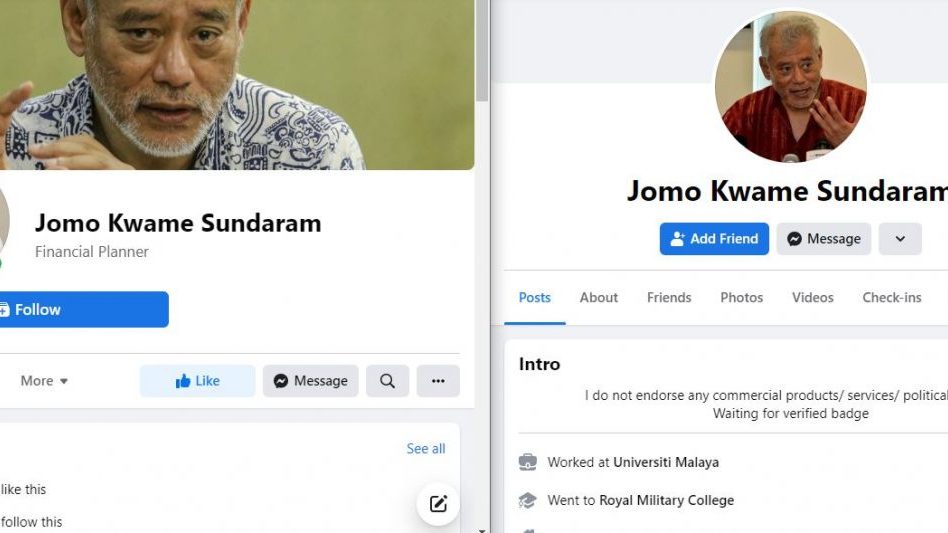The image size is (948, 533).
Task: Open the three-dots more options button
Action: [x=438, y=381]
